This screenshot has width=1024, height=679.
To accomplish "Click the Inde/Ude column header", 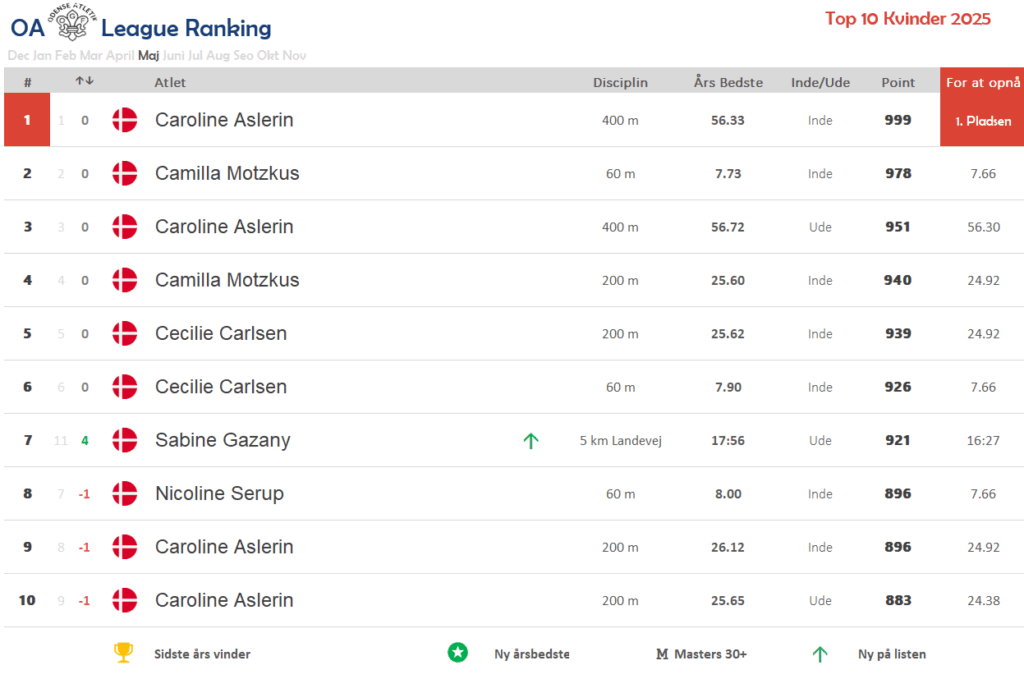I will [820, 82].
